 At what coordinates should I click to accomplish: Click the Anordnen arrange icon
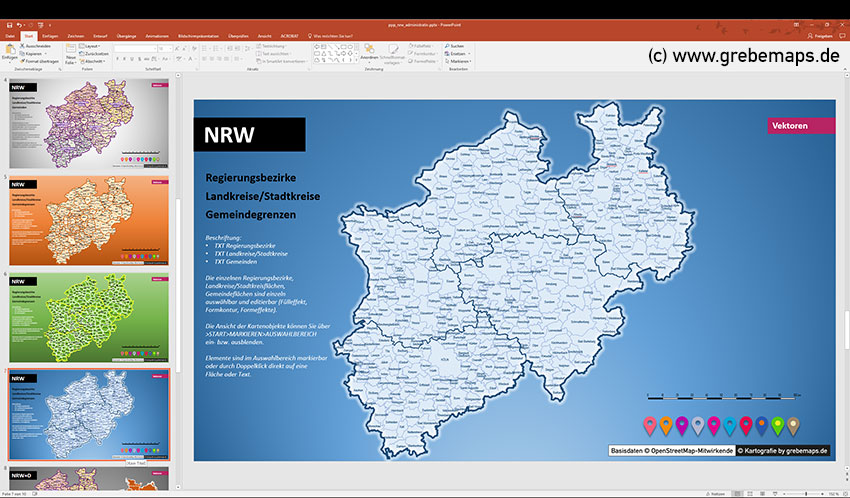(369, 50)
